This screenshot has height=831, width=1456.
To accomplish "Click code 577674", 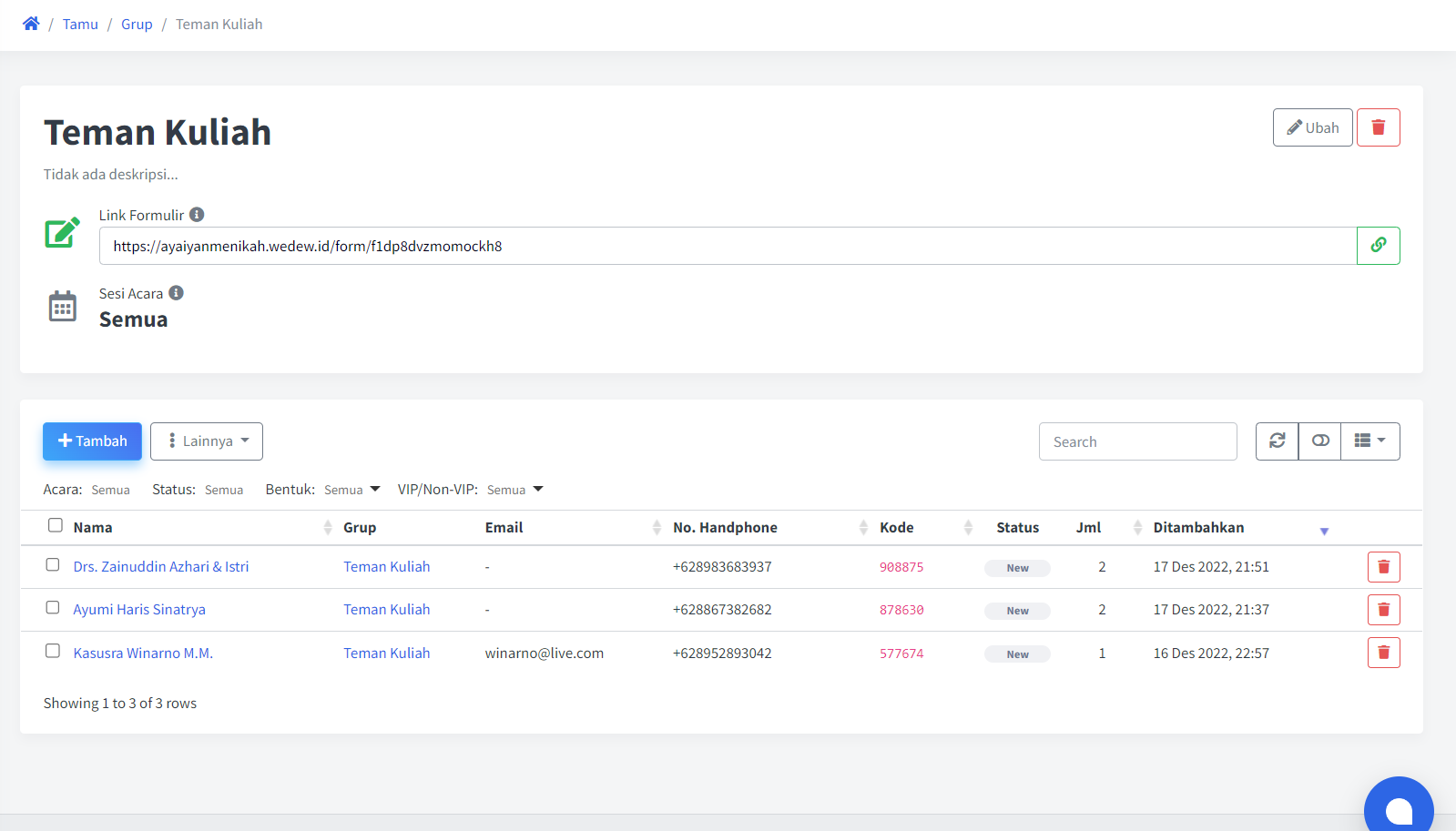I will pos(901,654).
